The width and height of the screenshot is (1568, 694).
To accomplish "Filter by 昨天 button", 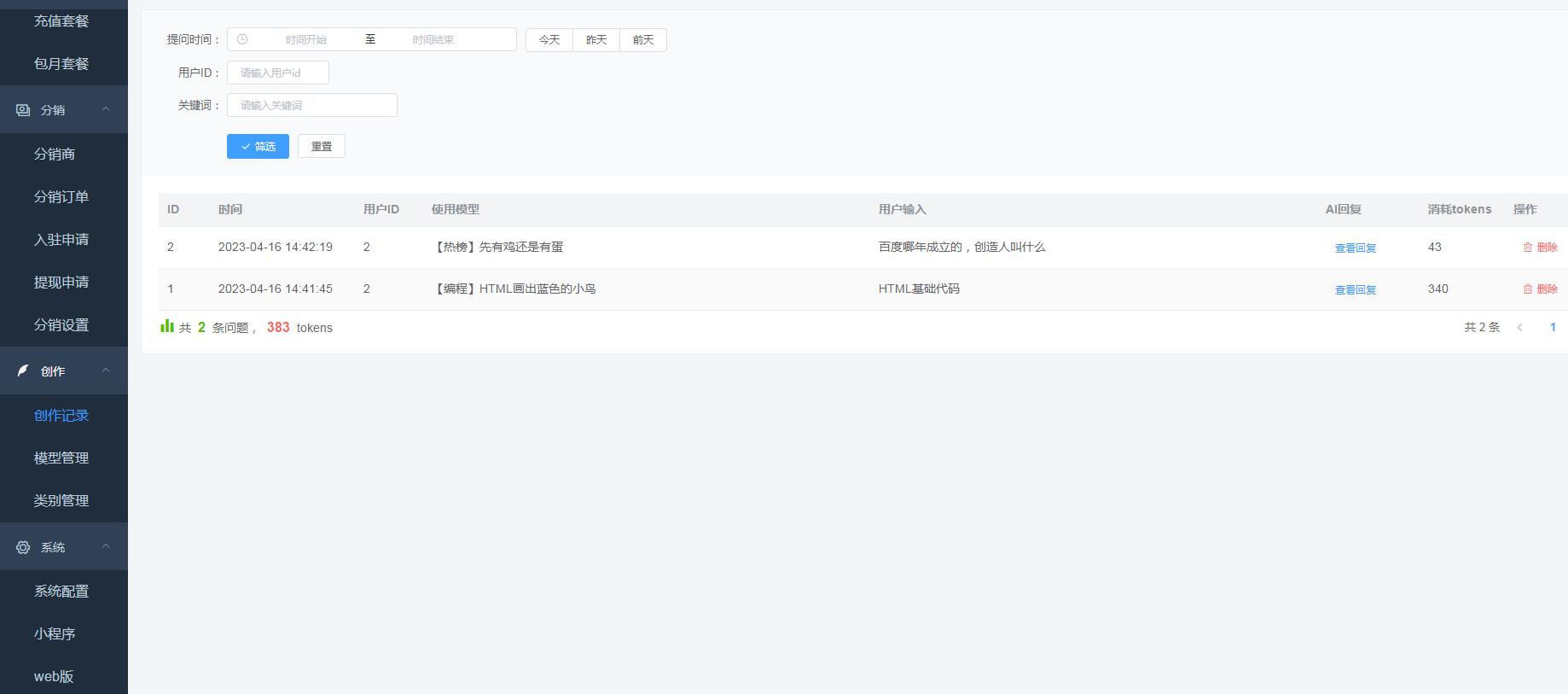I will 596,40.
